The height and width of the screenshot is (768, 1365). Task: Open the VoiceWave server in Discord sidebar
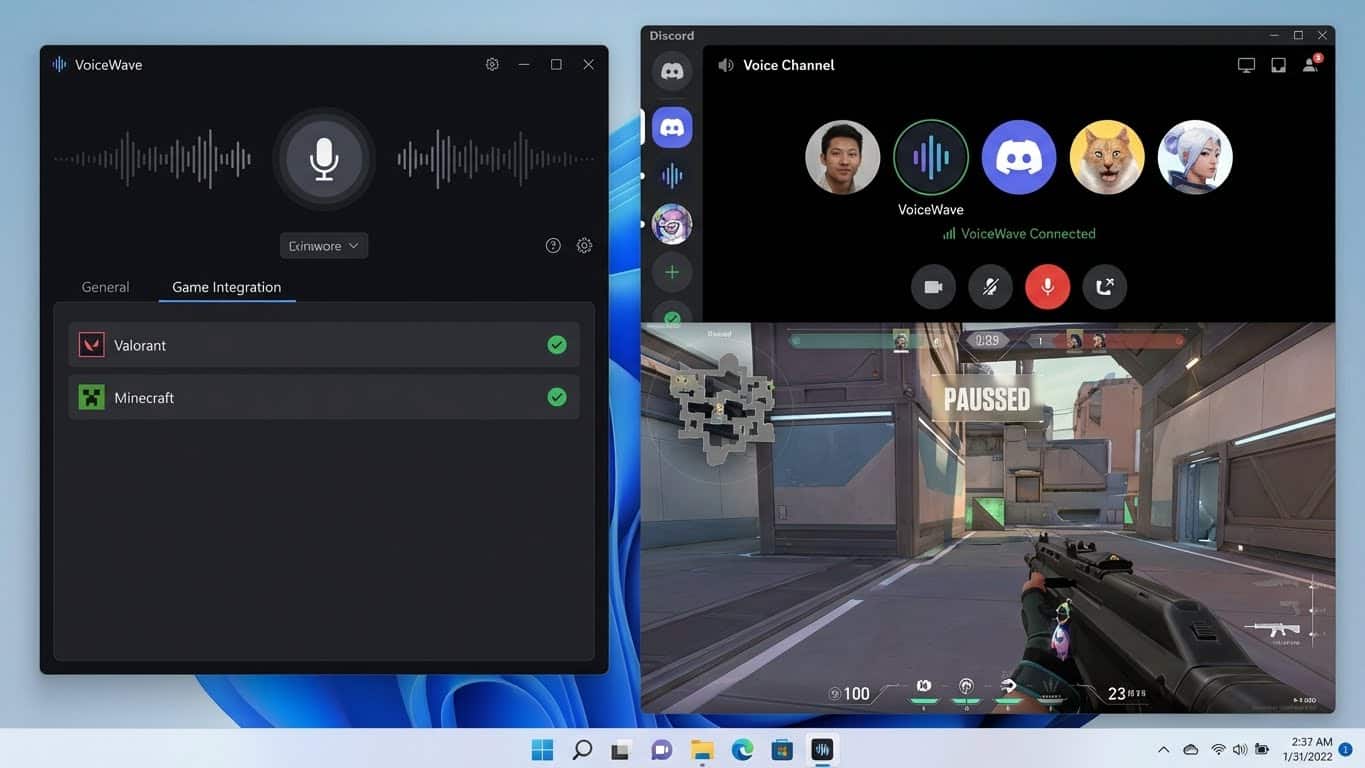[x=672, y=176]
